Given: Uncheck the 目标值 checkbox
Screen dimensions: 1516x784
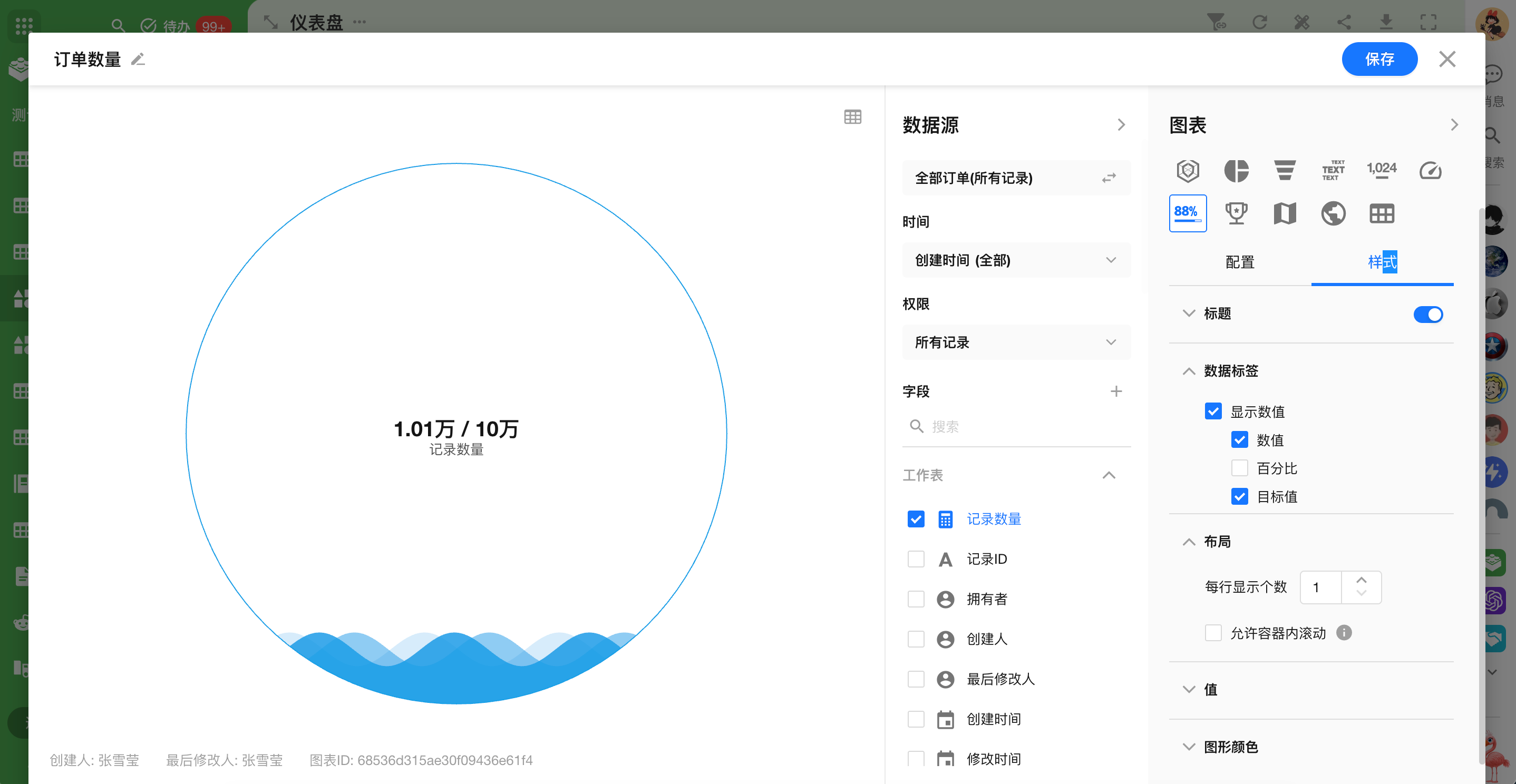Looking at the screenshot, I should point(1239,496).
